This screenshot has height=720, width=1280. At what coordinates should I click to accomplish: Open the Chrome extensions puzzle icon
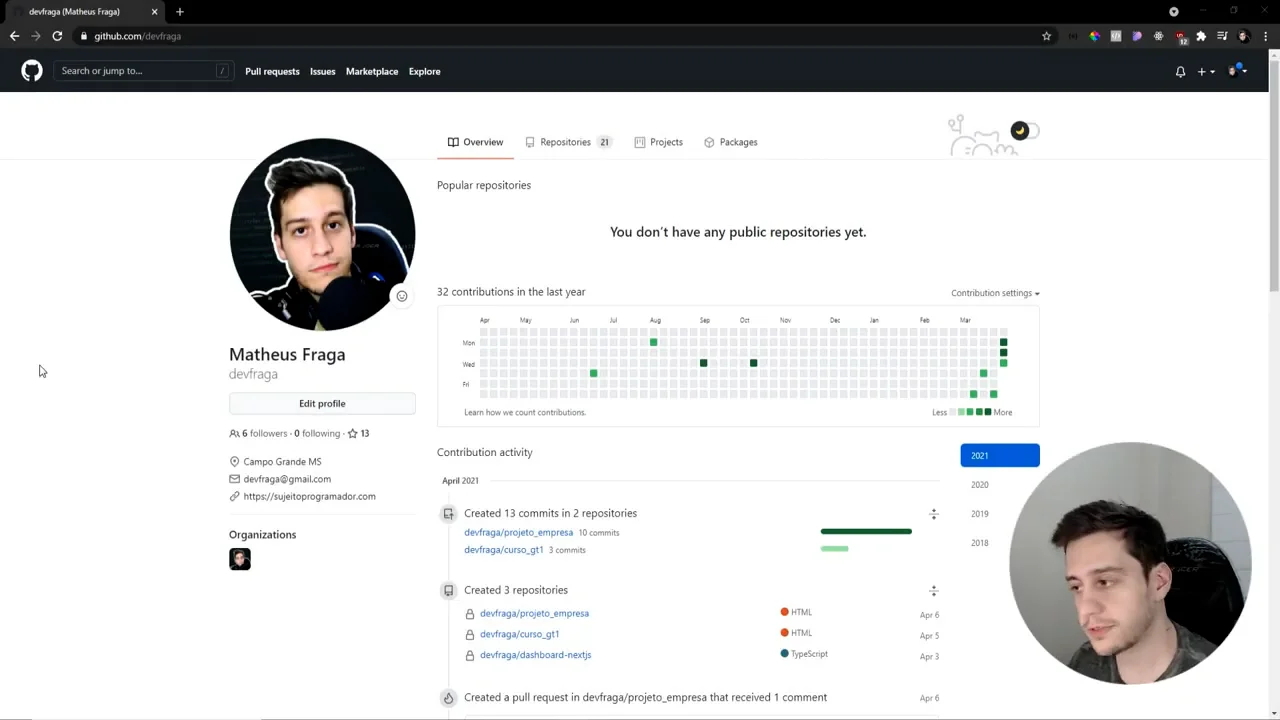pos(1201,36)
